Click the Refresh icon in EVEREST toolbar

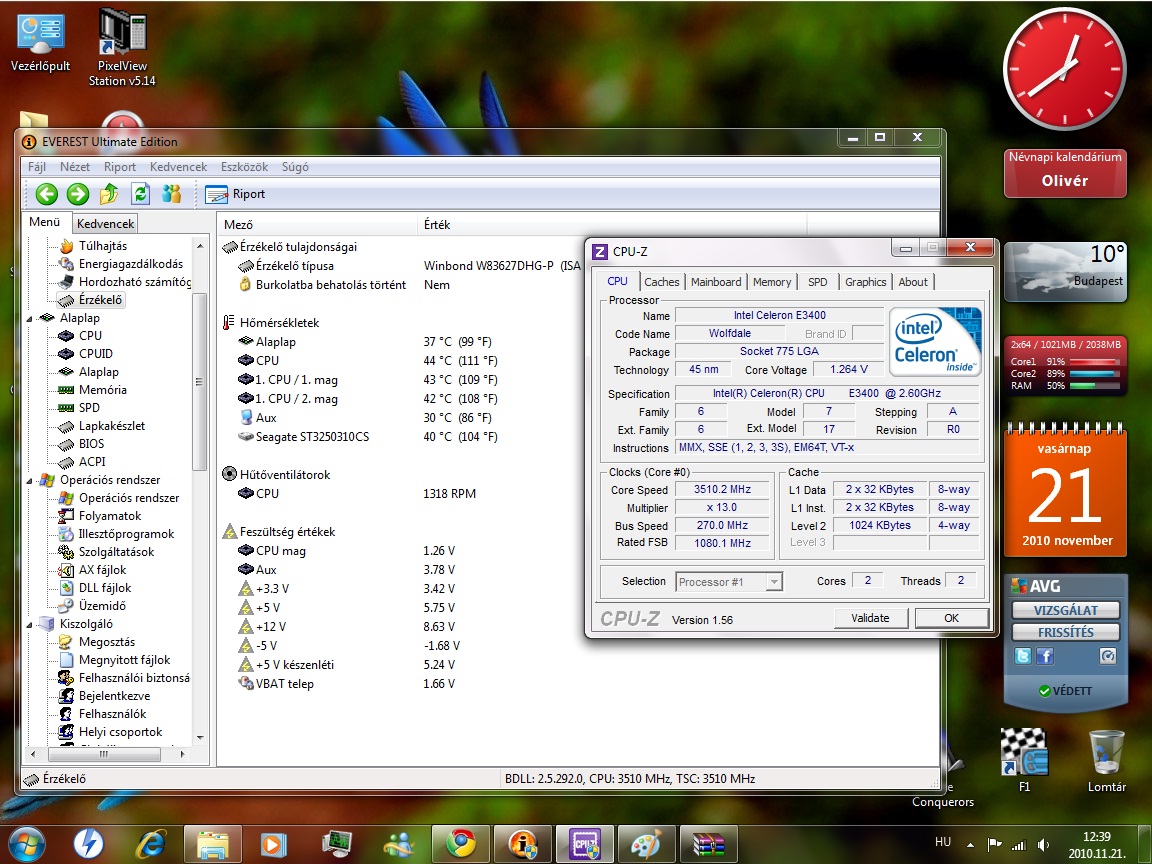(x=140, y=194)
